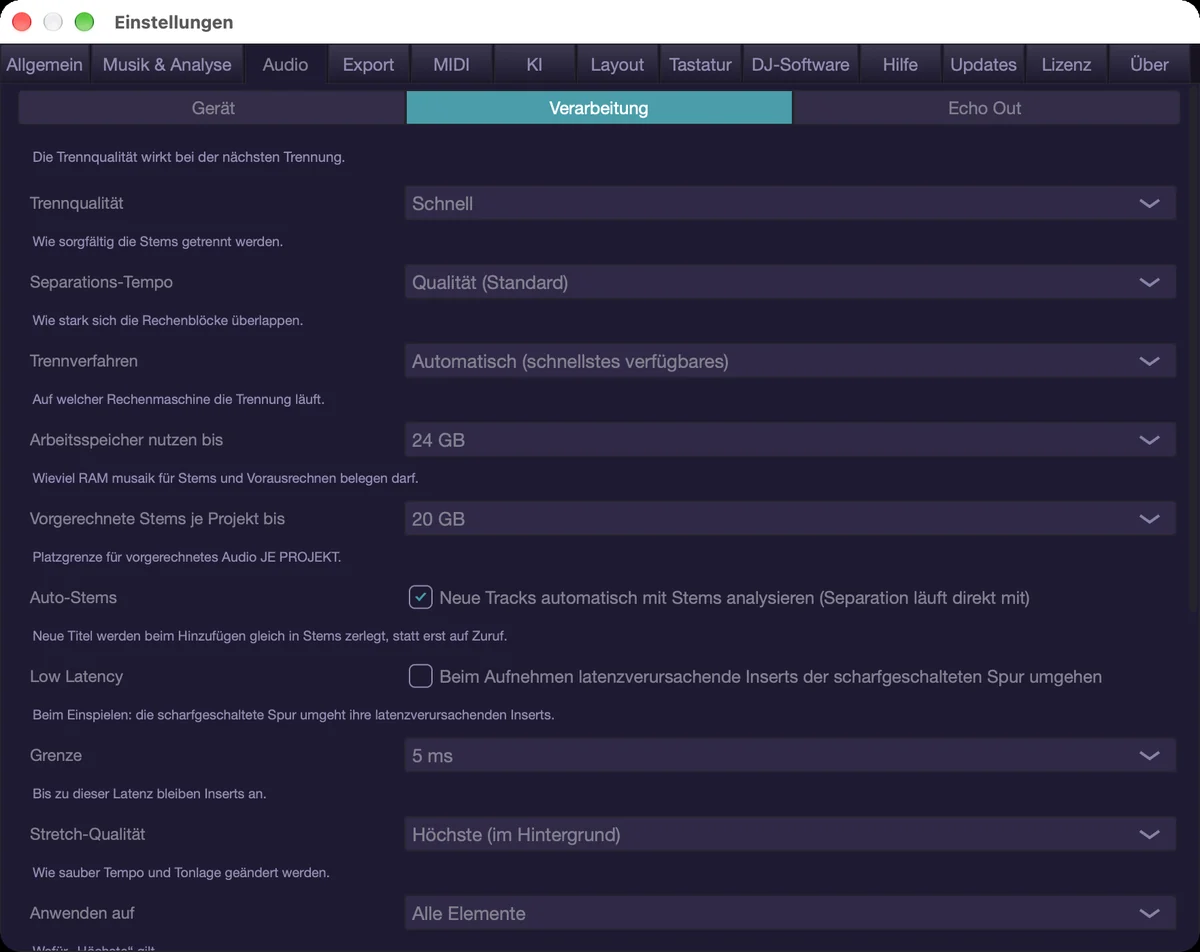The height and width of the screenshot is (952, 1200).
Task: Click the Trennverfahren label
Action: (84, 361)
